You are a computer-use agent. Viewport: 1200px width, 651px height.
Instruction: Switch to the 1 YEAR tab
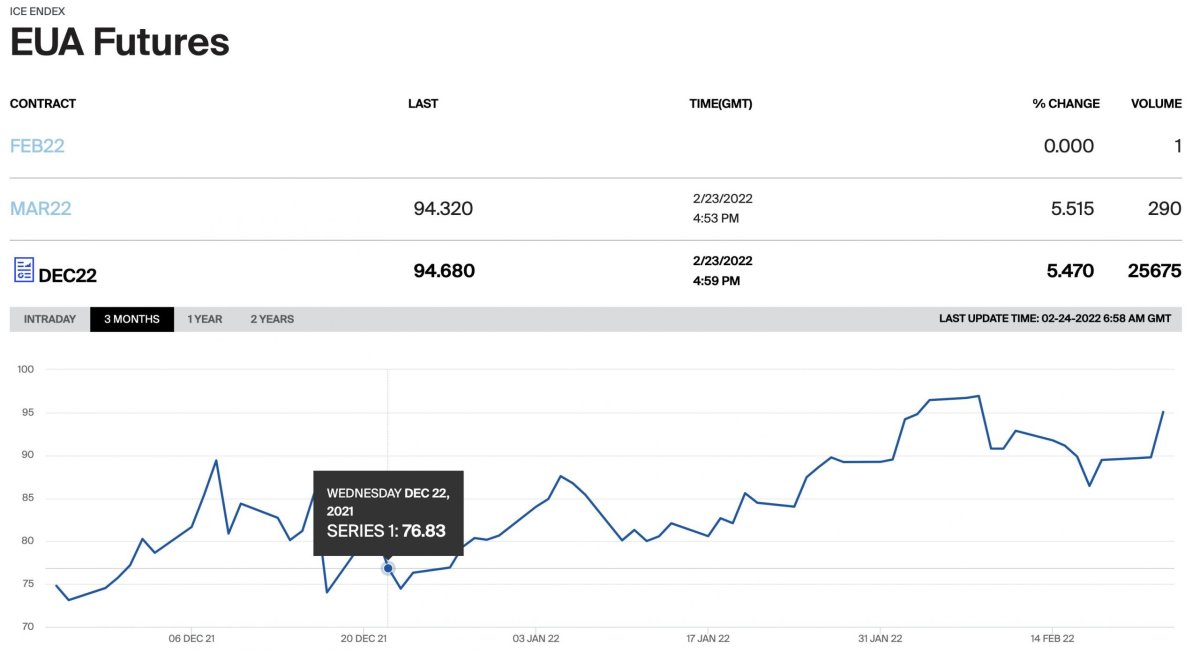coord(205,319)
